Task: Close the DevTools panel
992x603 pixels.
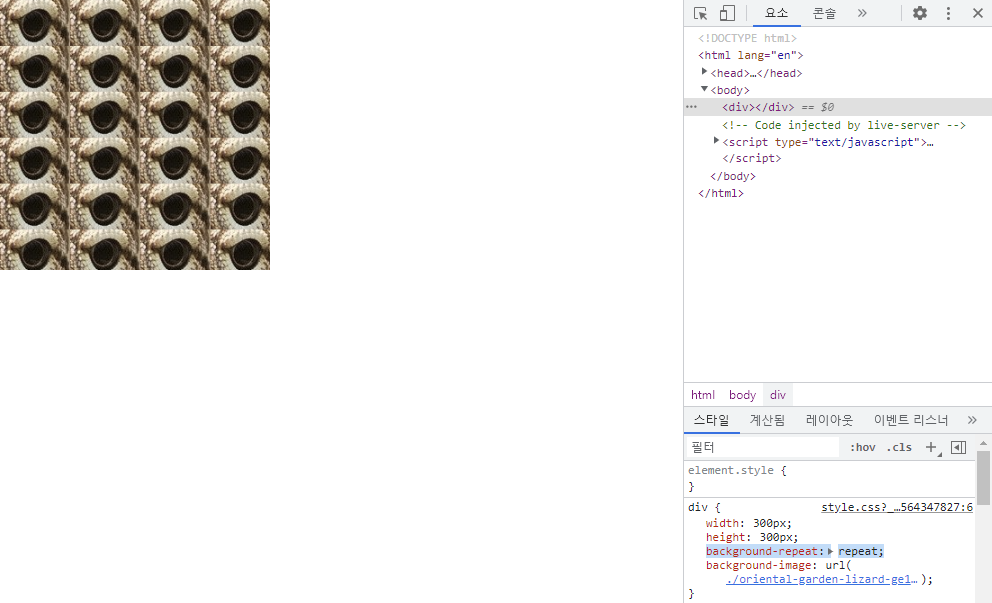Action: (977, 13)
